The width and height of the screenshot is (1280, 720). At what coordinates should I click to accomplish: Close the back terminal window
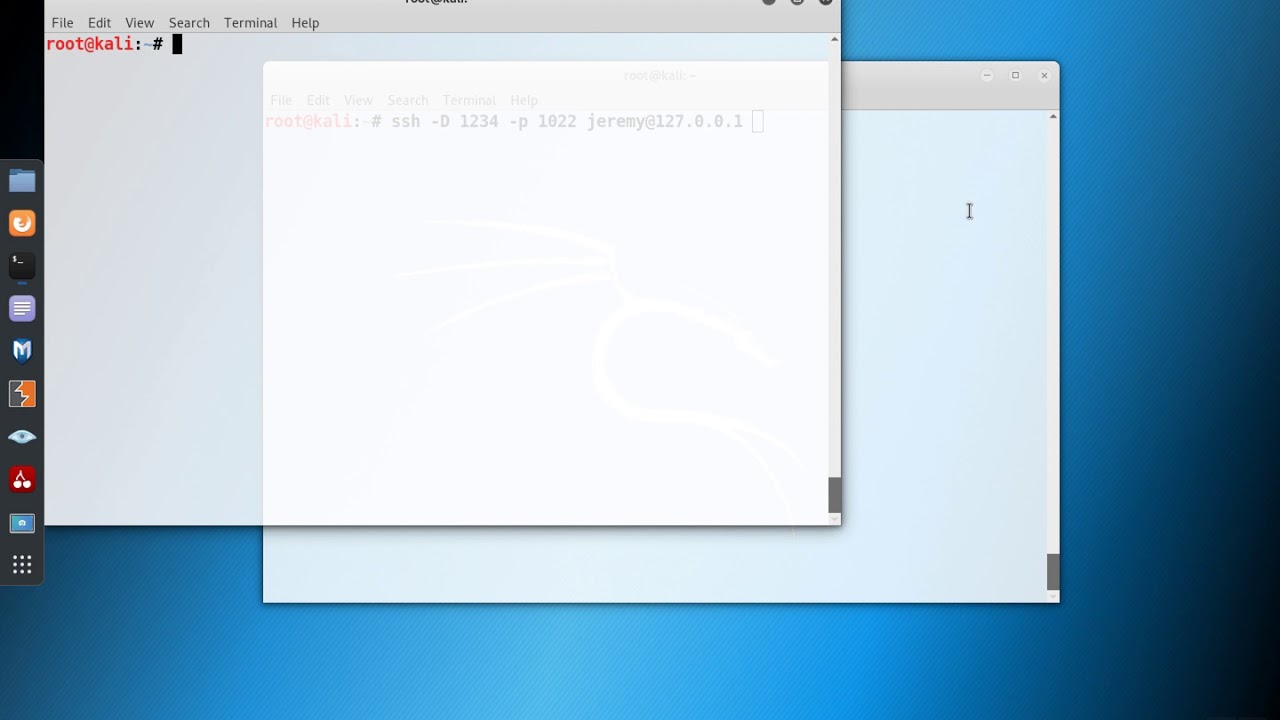[x=1044, y=75]
